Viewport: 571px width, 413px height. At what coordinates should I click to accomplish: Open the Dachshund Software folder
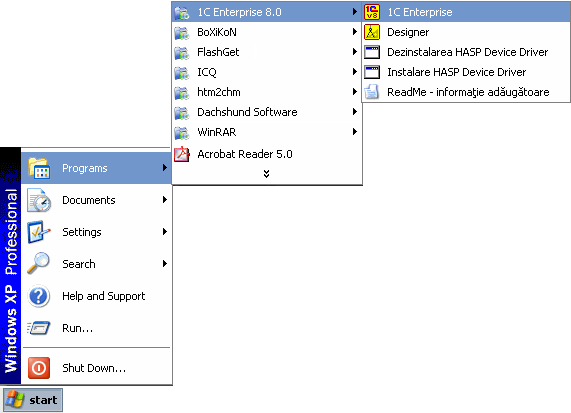pyautogui.click(x=267, y=112)
